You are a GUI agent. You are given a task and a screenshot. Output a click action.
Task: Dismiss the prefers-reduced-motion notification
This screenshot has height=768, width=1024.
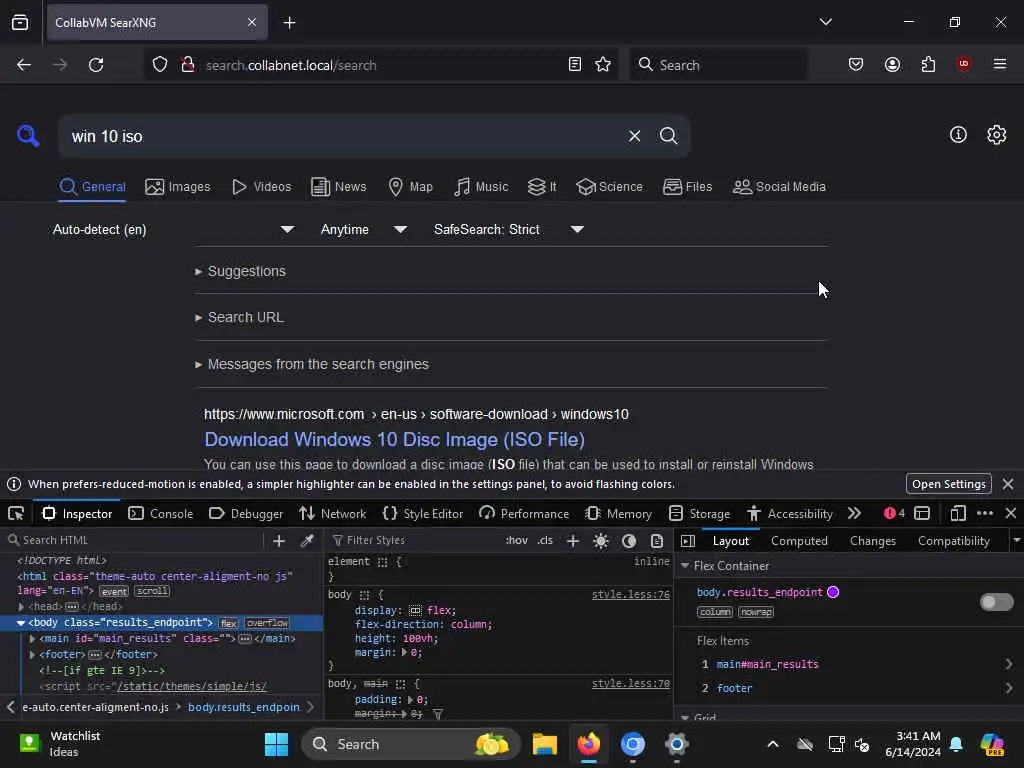[1008, 484]
